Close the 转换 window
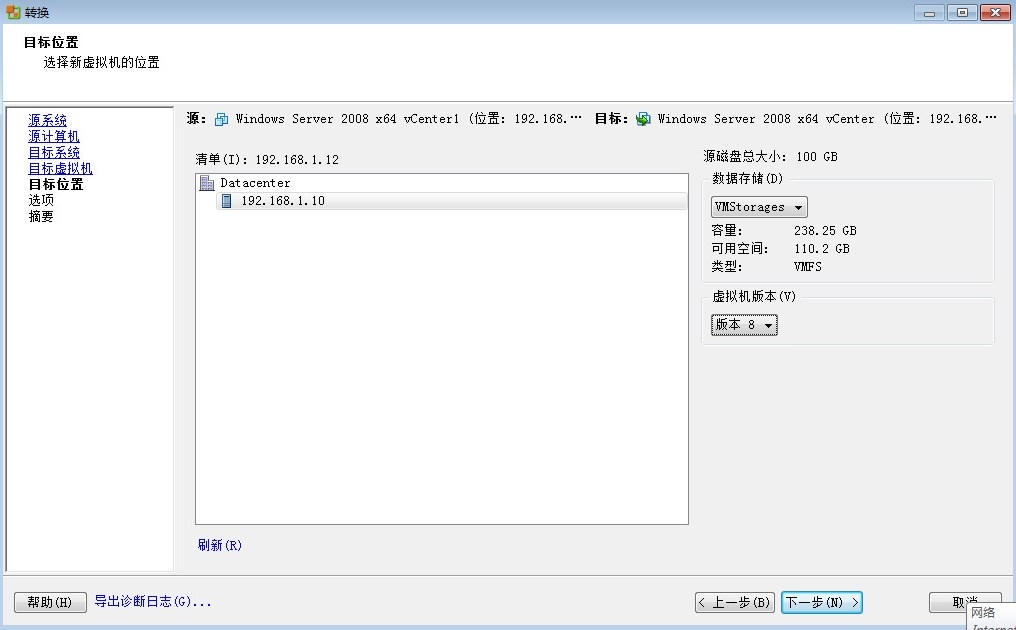 [x=995, y=12]
